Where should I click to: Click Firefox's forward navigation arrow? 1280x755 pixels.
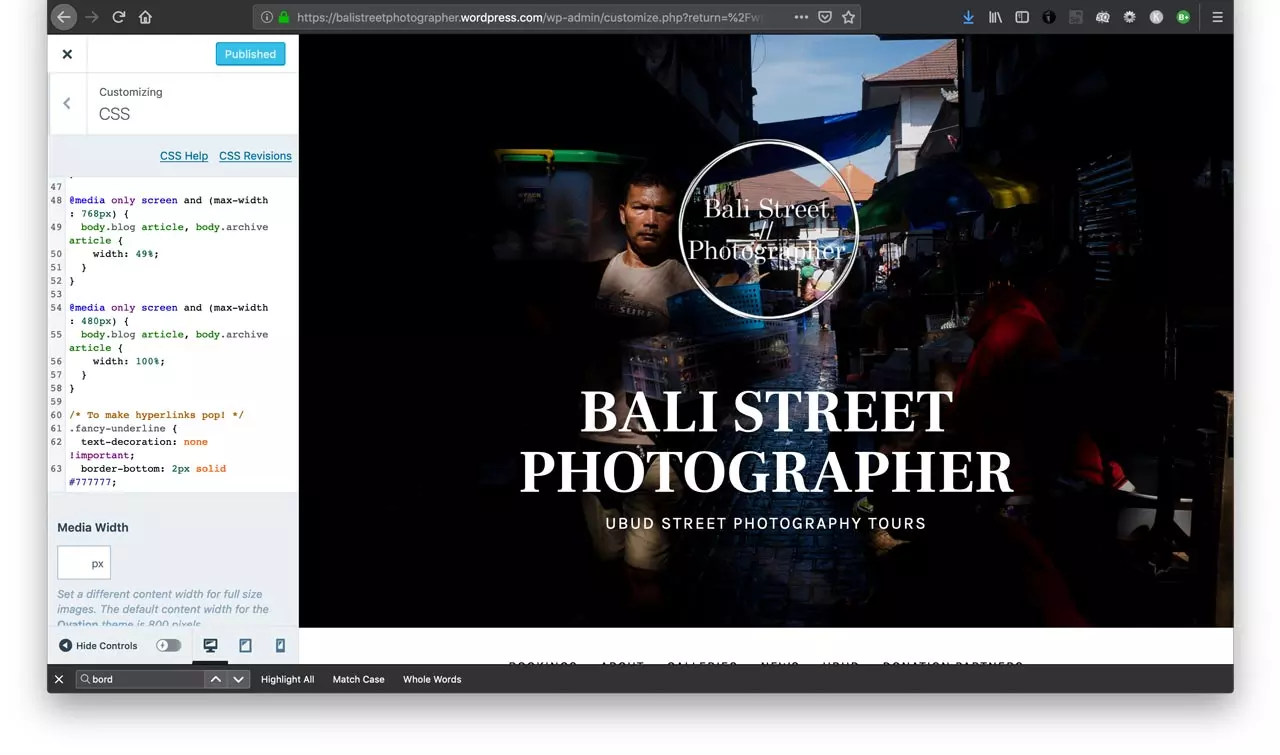[92, 17]
